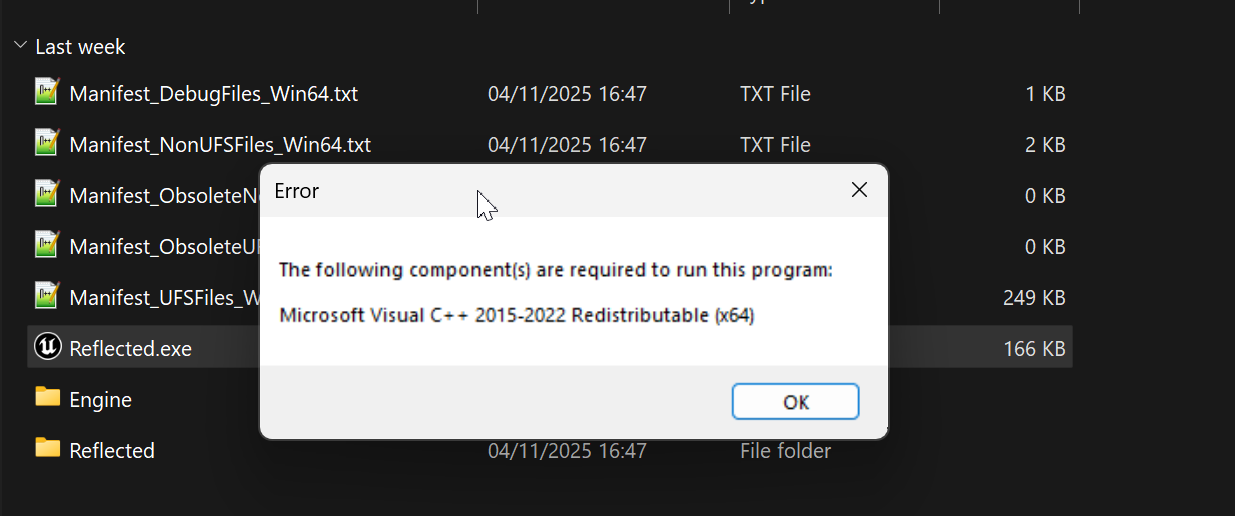Viewport: 1235px width, 516px height.
Task: Select the Last week group header
Action: pos(80,47)
